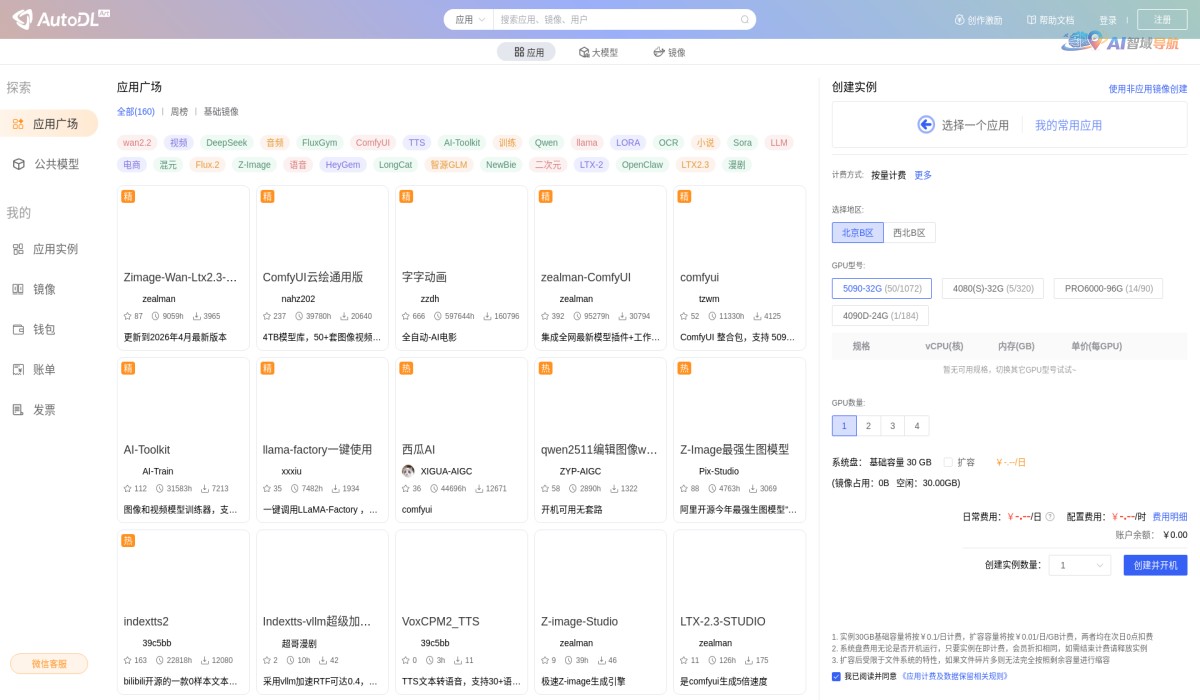Select the 西北B区 region option
The image size is (1200, 700).
click(909, 232)
